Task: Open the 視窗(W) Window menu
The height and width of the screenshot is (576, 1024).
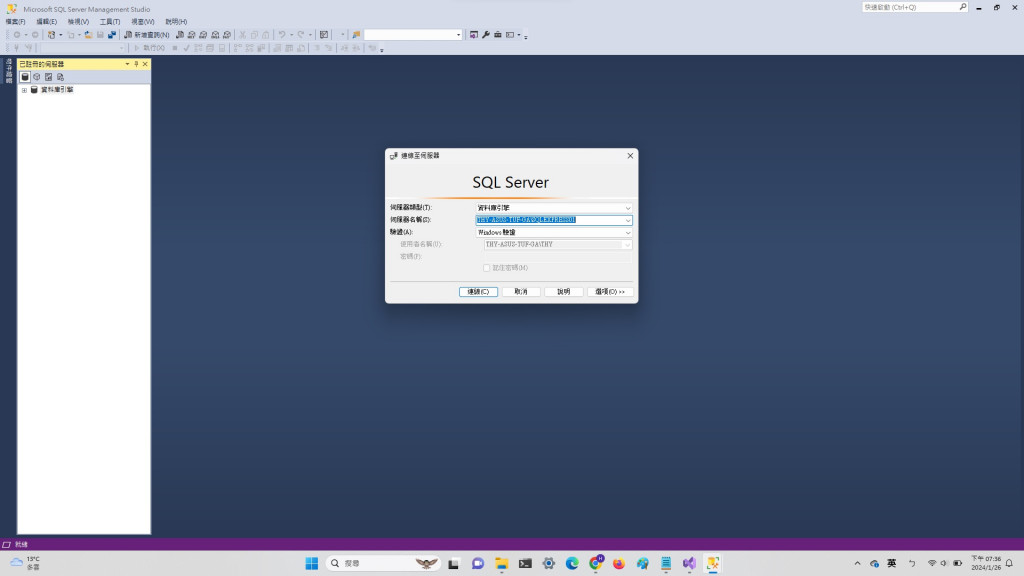Action: coord(142,22)
